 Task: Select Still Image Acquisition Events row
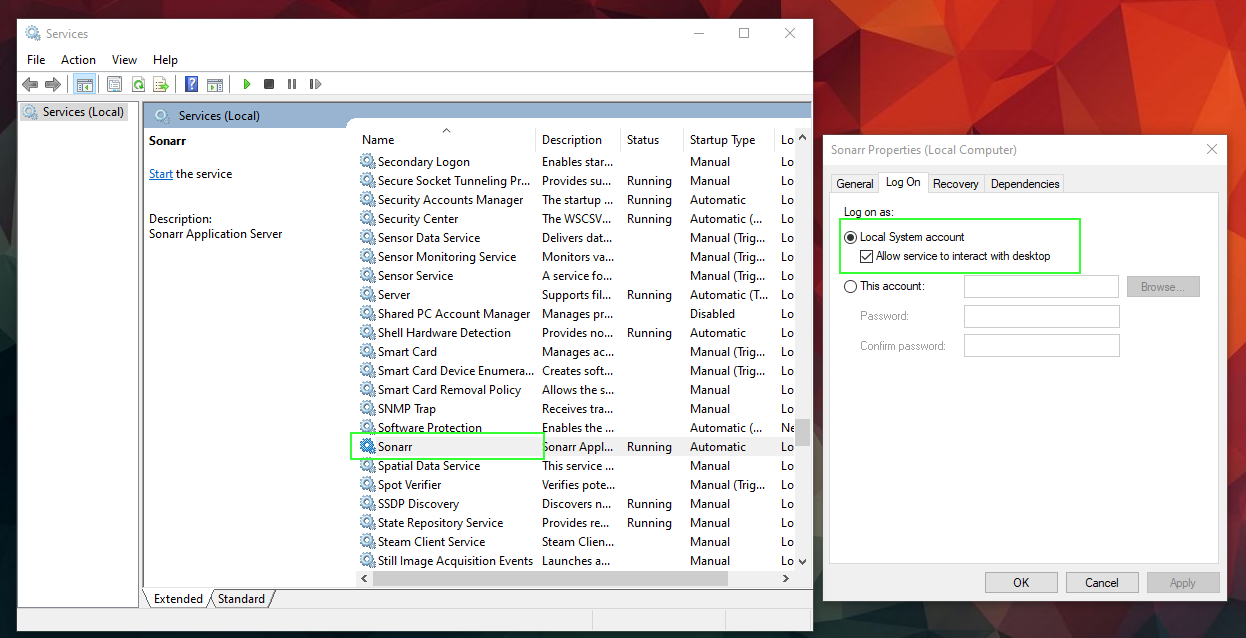coord(576,560)
